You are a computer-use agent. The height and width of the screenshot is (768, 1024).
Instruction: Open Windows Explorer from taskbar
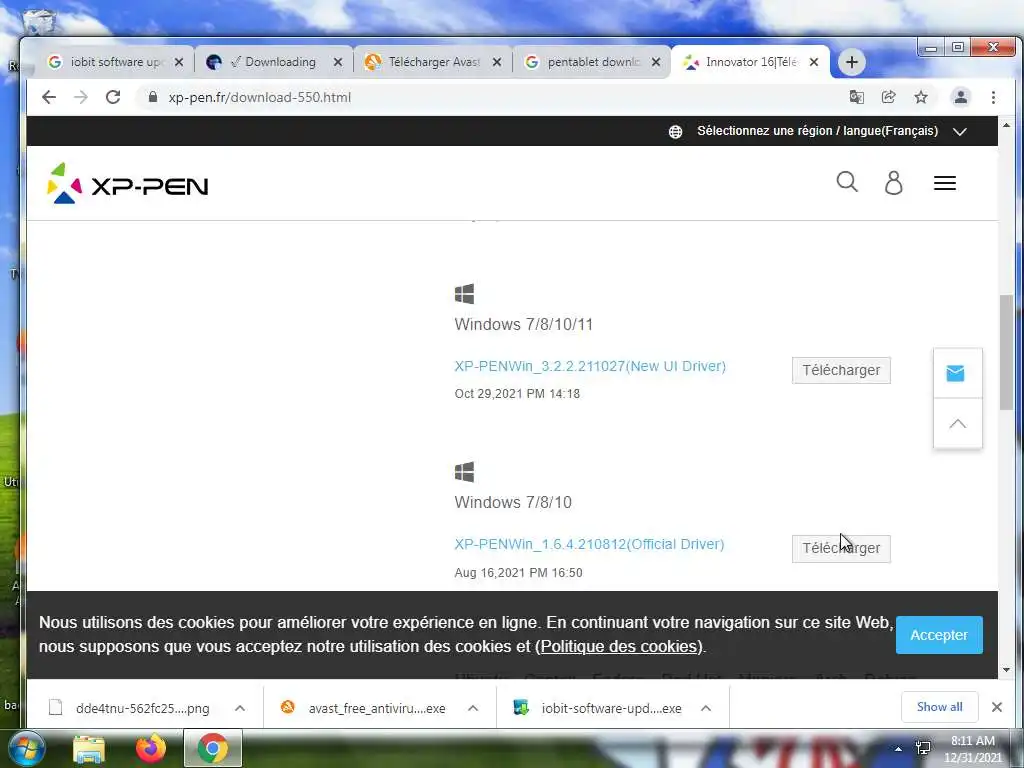89,749
